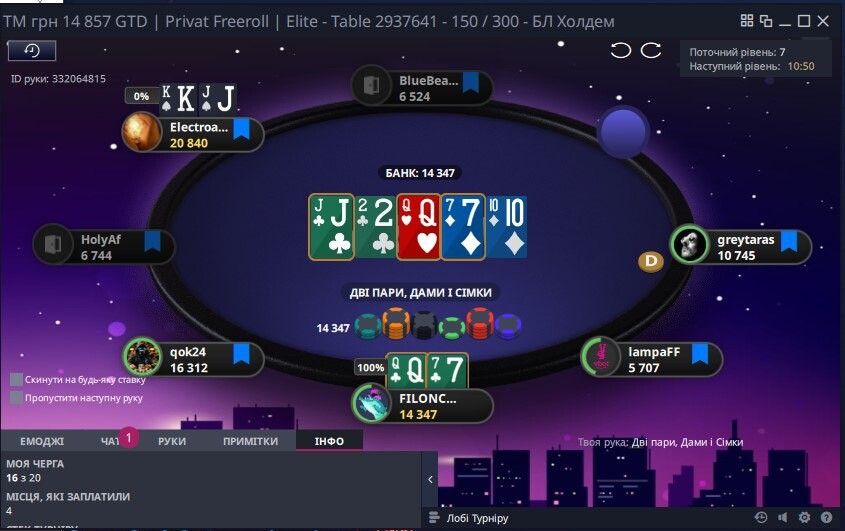Open the ПРИМІТКИ tab
845x531 pixels.
point(251,442)
